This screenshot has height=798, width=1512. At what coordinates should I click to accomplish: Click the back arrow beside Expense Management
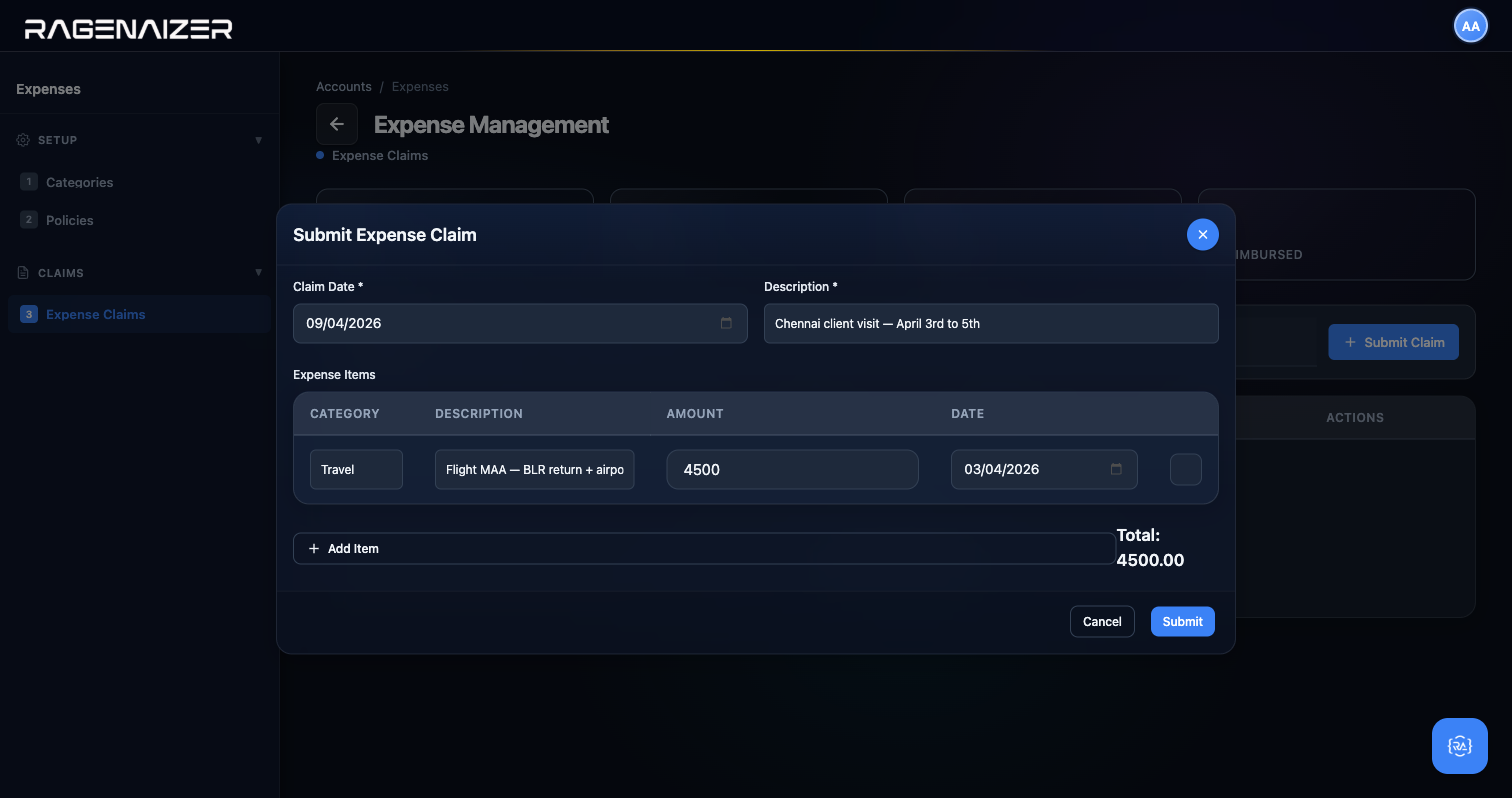(337, 124)
